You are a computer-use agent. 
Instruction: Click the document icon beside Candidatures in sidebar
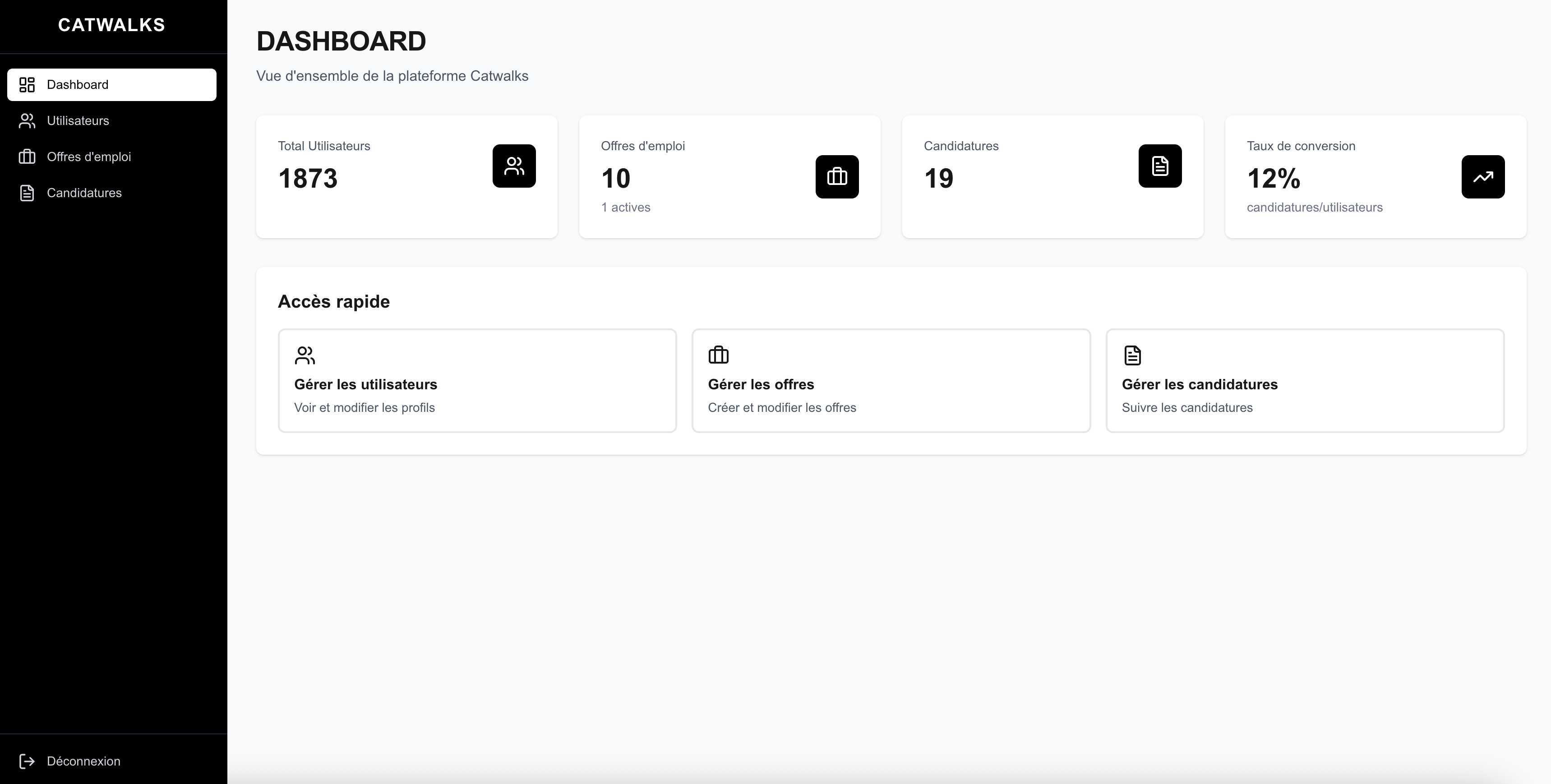[x=27, y=193]
